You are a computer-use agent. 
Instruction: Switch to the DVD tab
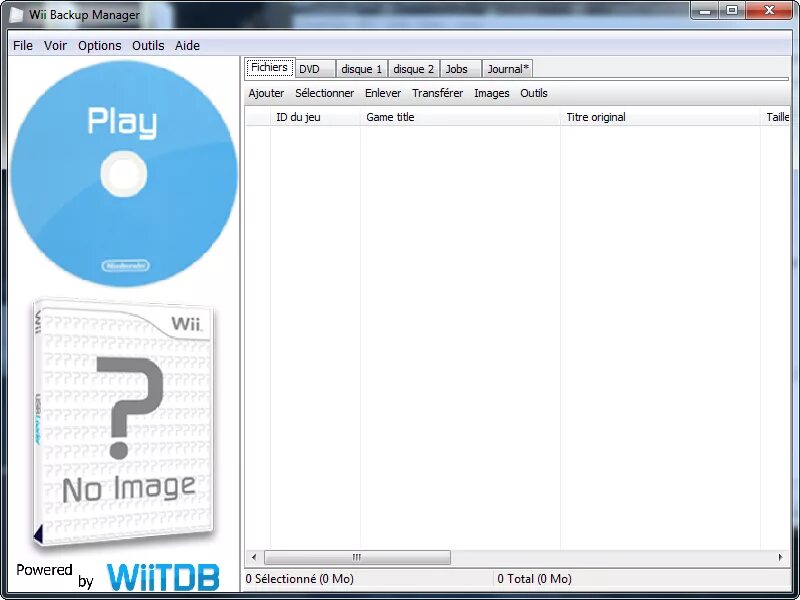point(315,69)
